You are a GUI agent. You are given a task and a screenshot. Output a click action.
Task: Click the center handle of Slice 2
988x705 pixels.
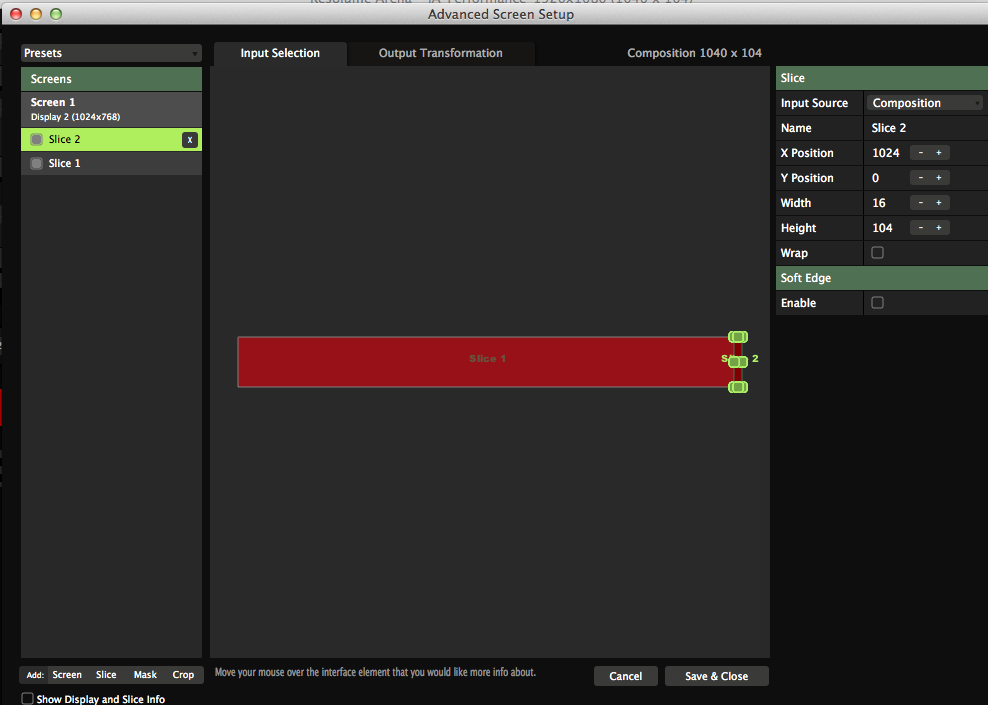tap(738, 362)
